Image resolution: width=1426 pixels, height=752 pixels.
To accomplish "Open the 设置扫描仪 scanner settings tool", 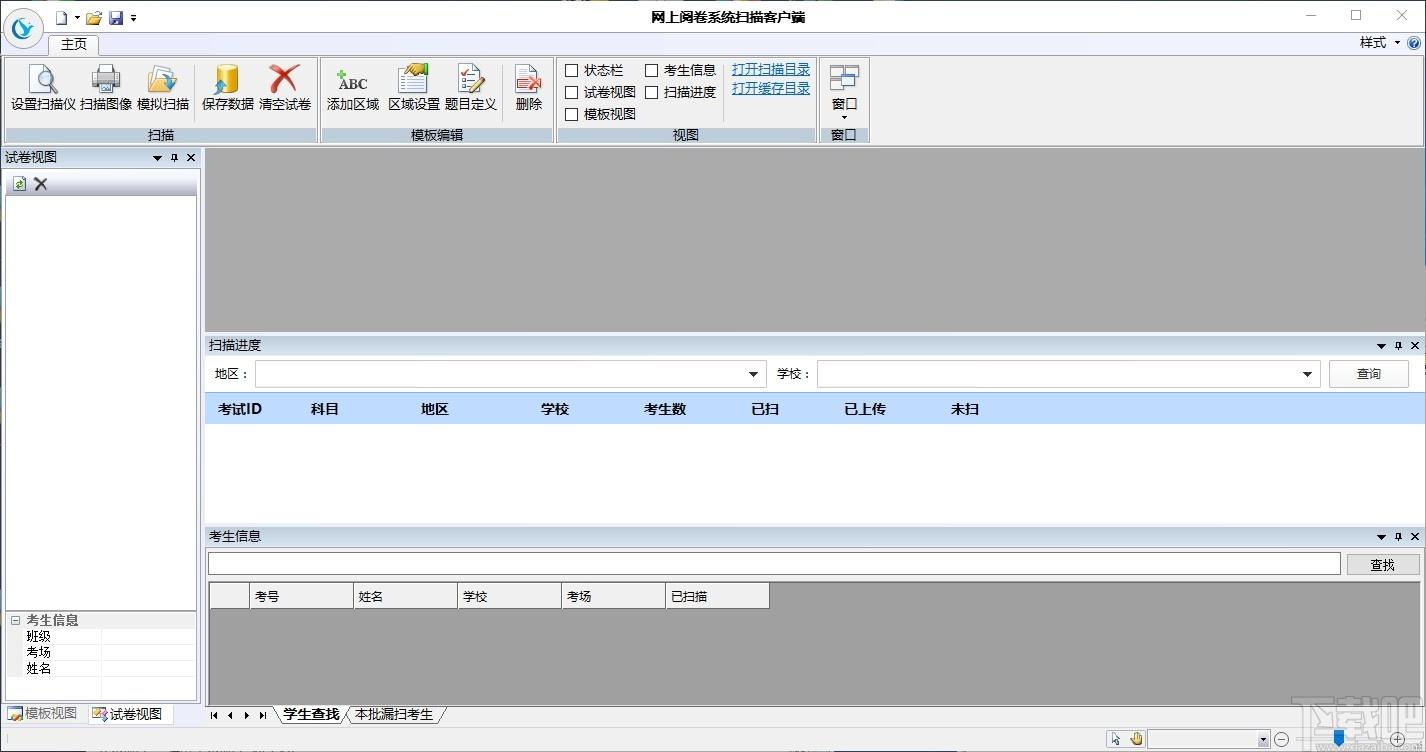I will [x=43, y=88].
